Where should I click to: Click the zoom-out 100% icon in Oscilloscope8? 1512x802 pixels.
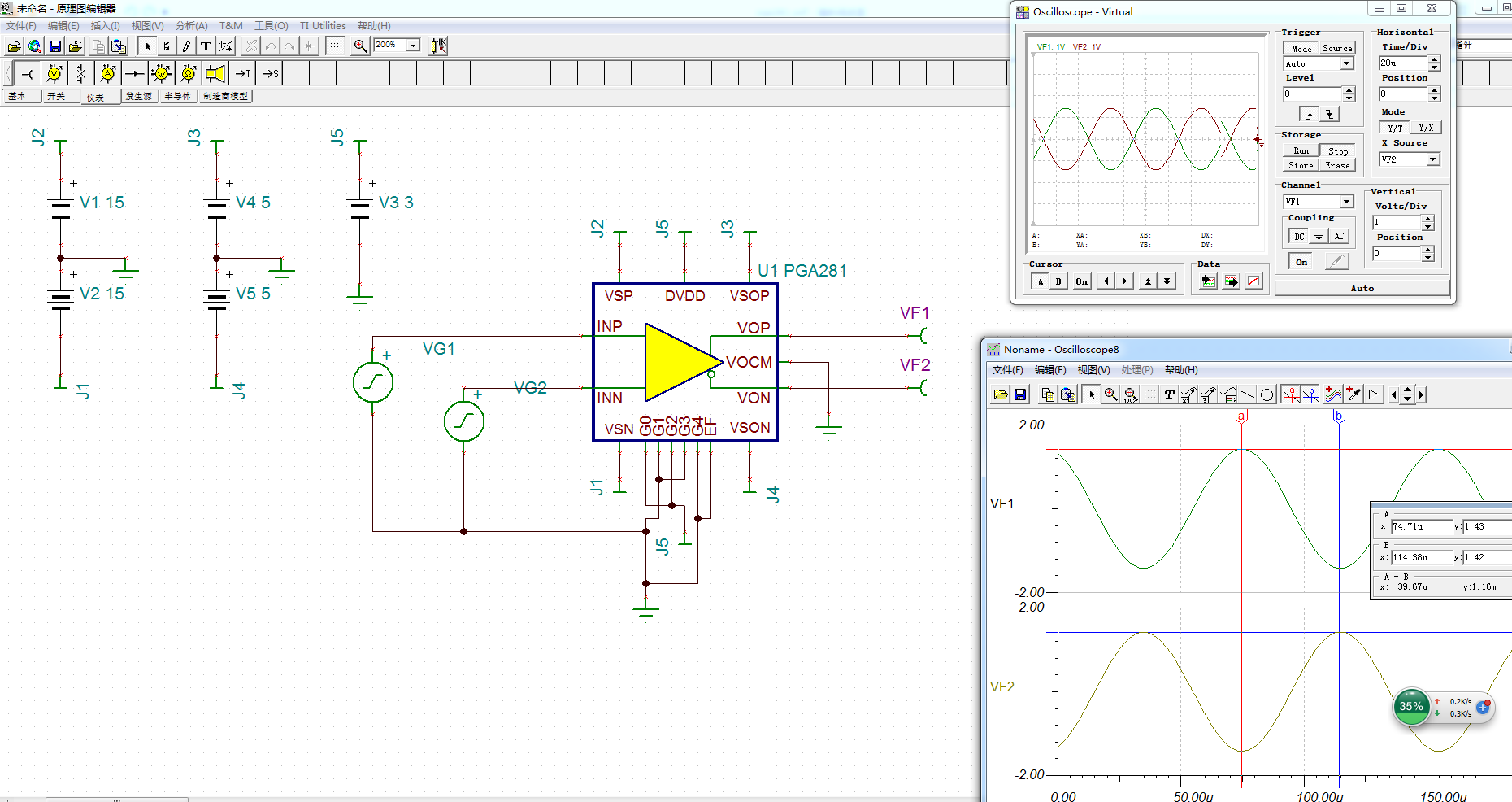[x=1130, y=394]
